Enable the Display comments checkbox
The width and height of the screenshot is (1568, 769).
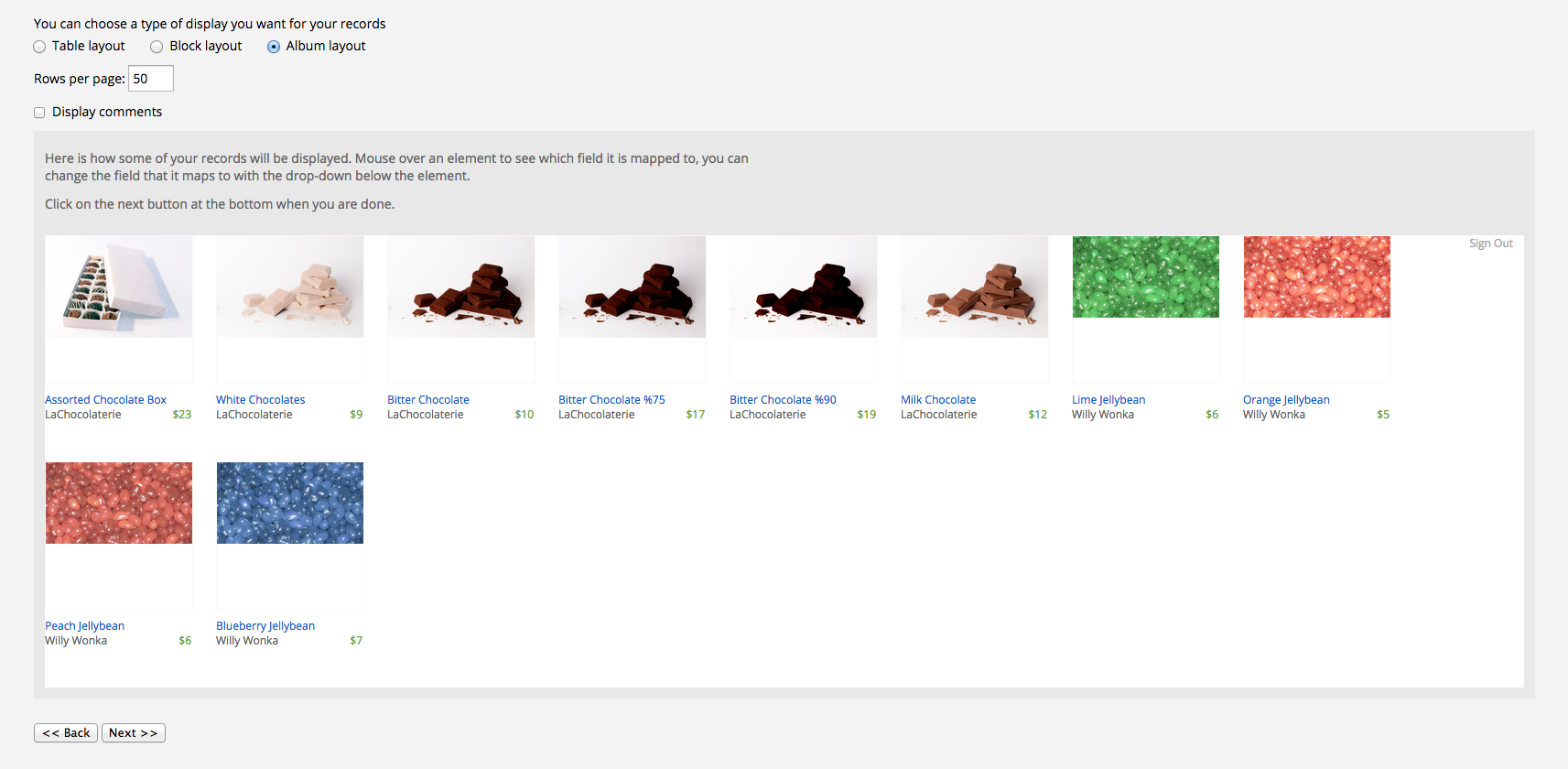[x=39, y=113]
